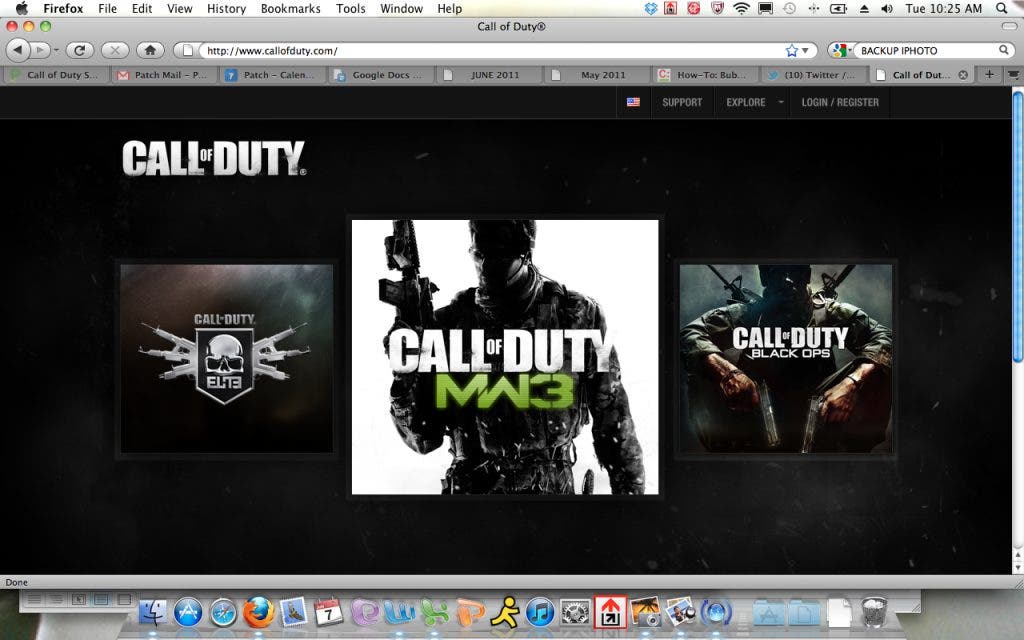Click the Call of Duty logo
Viewport: 1024px width, 640px height.
pyautogui.click(x=214, y=158)
